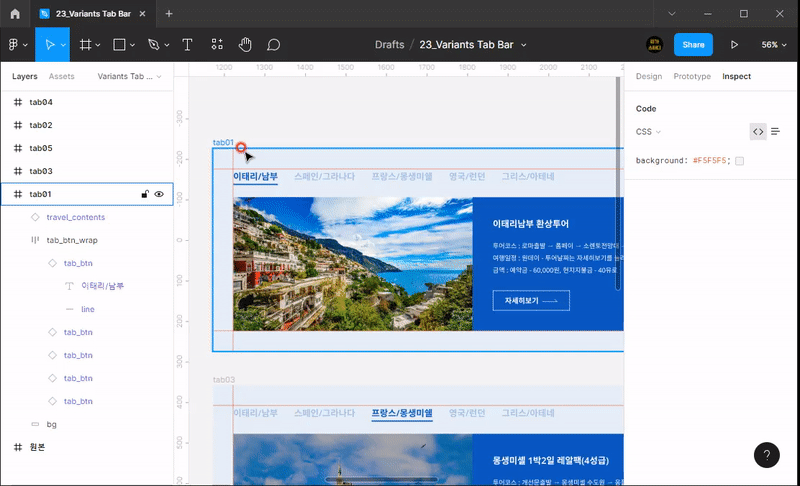Click the 그리스/아테네 tab in tab01 frame

(x=528, y=176)
